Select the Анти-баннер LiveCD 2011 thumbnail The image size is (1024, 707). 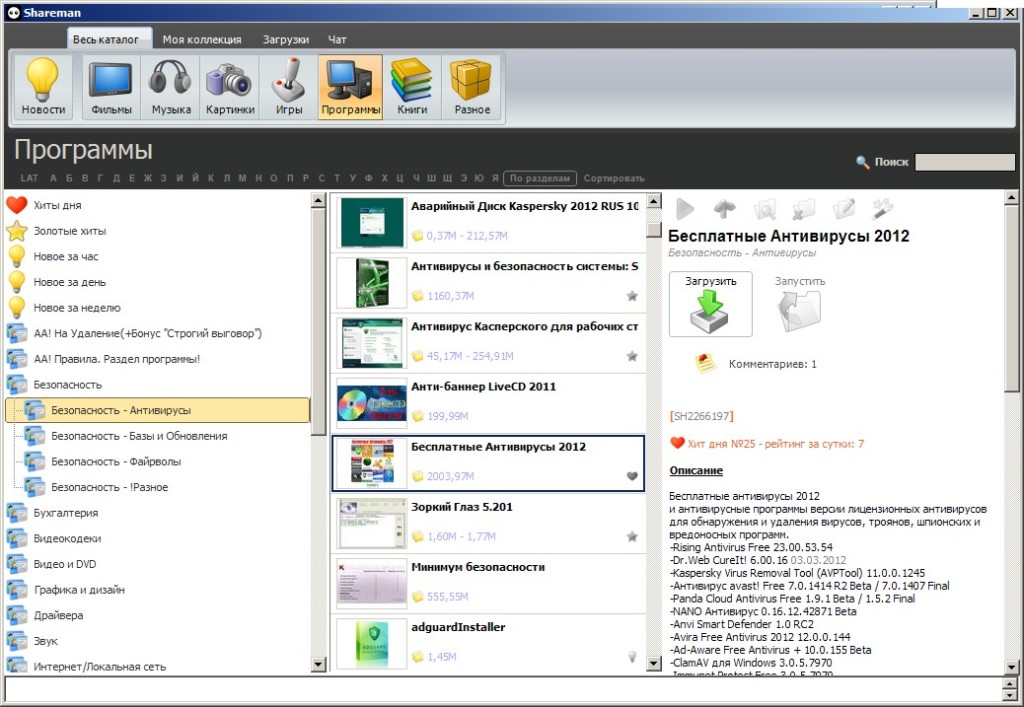tap(372, 403)
